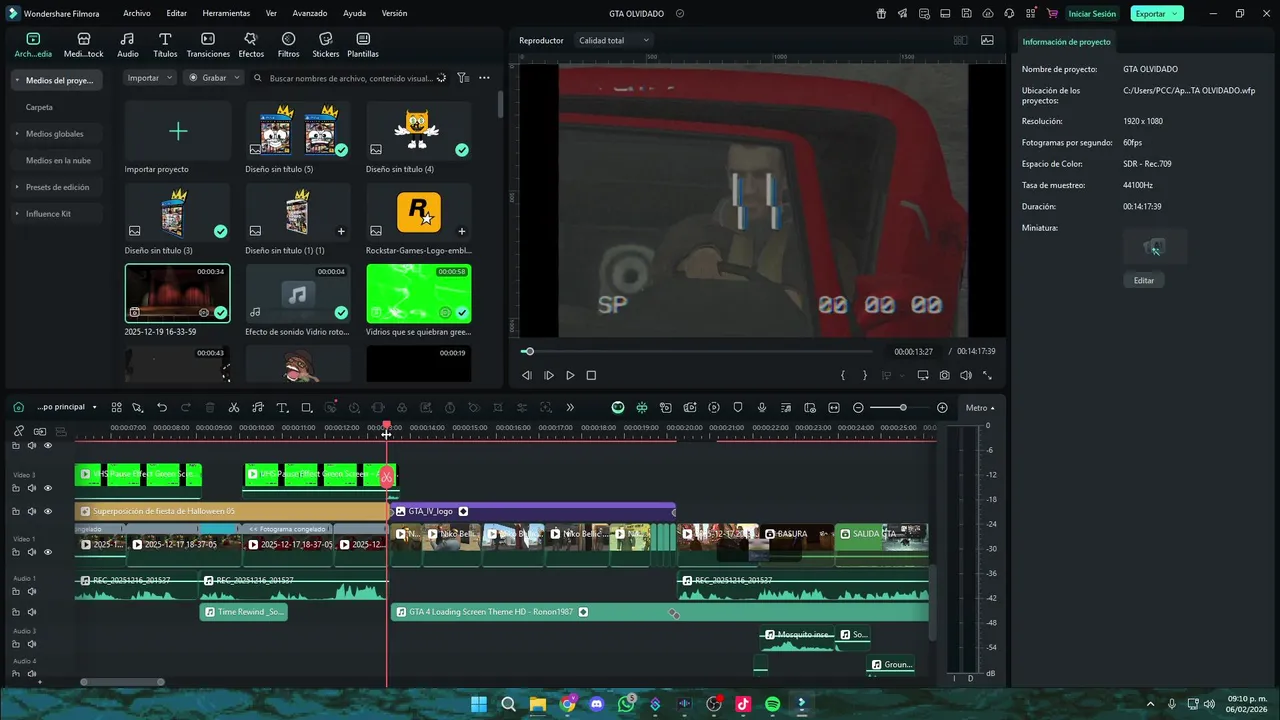Mute the Audio 1 track
This screenshot has width=1280, height=720.
click(x=31, y=591)
